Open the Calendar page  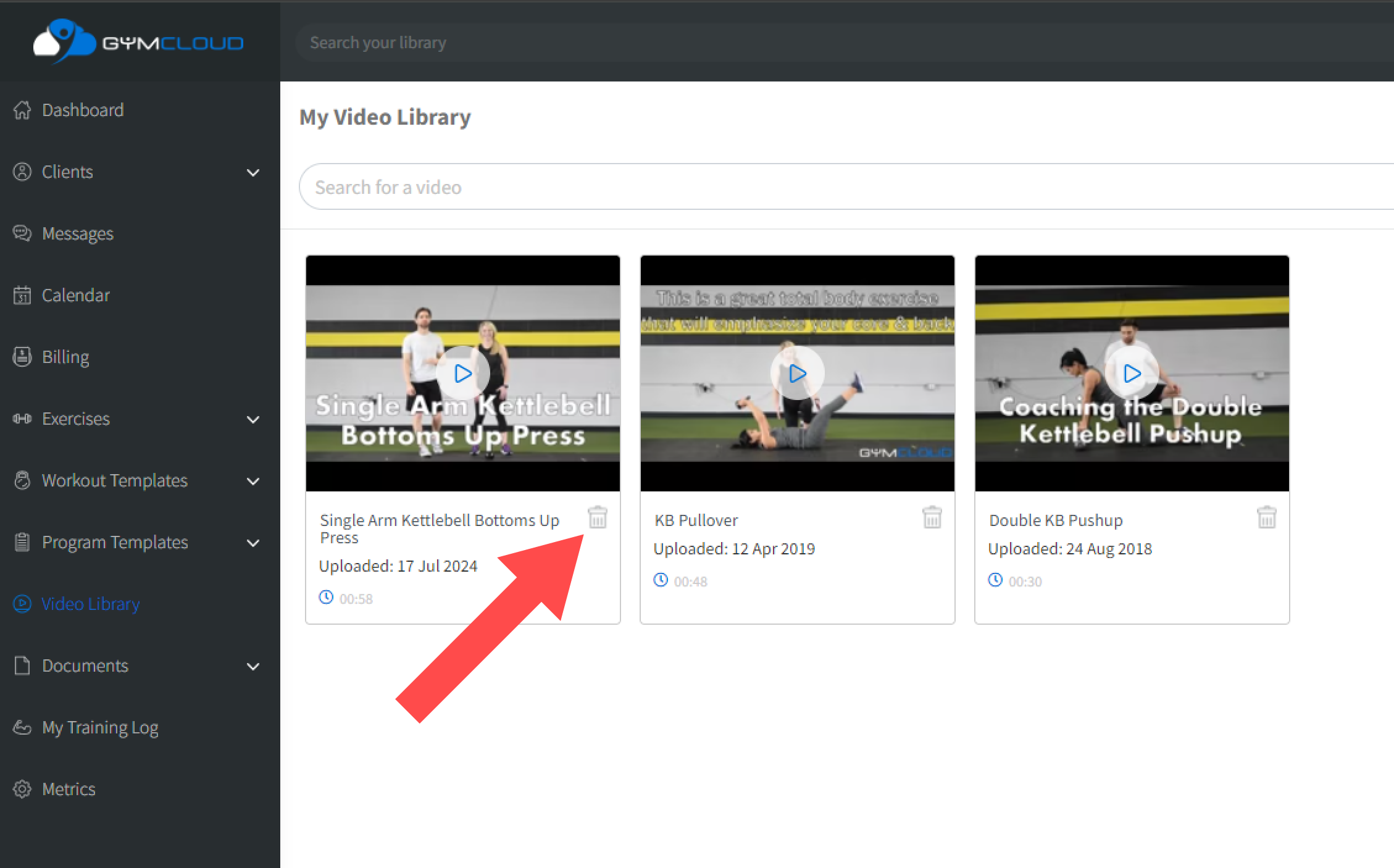tap(75, 295)
